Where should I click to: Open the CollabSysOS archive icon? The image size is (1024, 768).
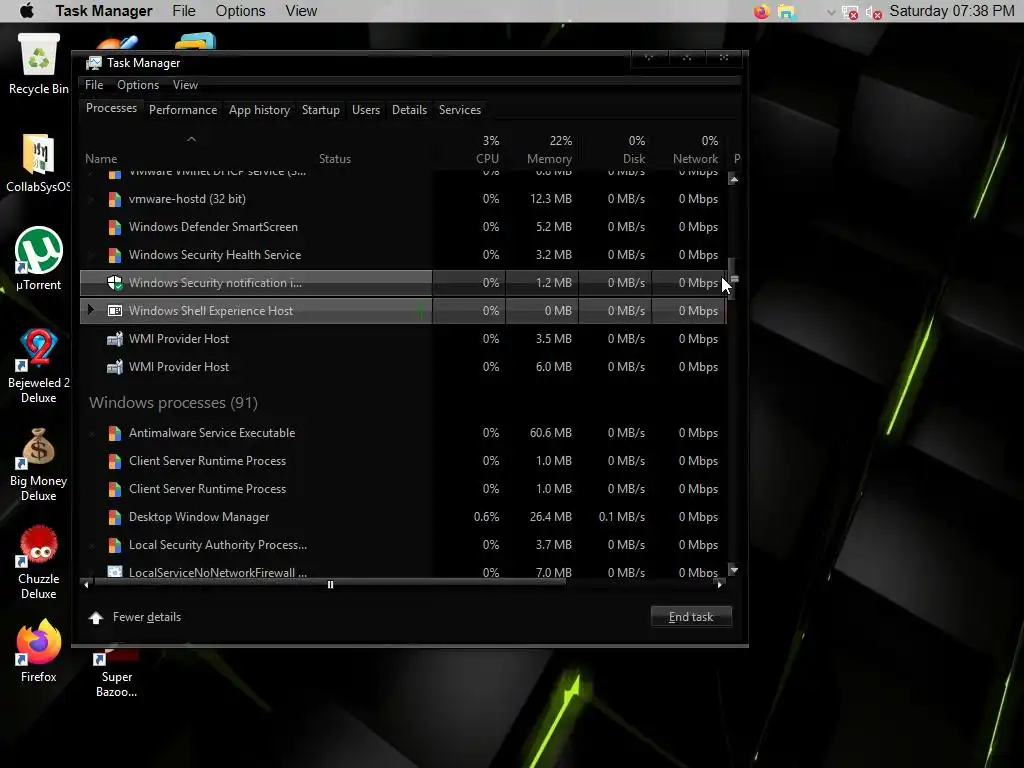(38, 163)
